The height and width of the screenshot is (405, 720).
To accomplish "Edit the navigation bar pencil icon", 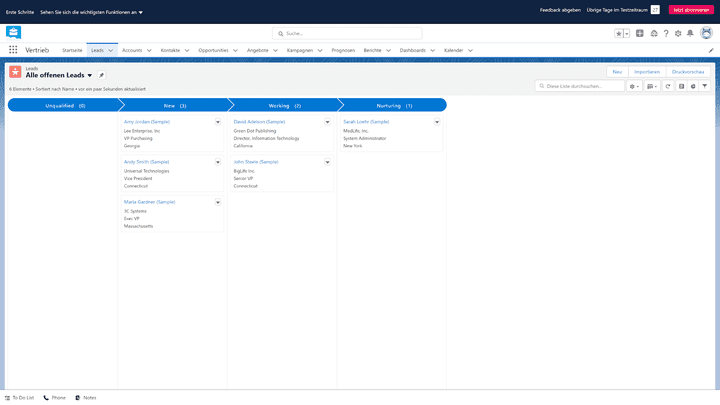I will [x=711, y=51].
